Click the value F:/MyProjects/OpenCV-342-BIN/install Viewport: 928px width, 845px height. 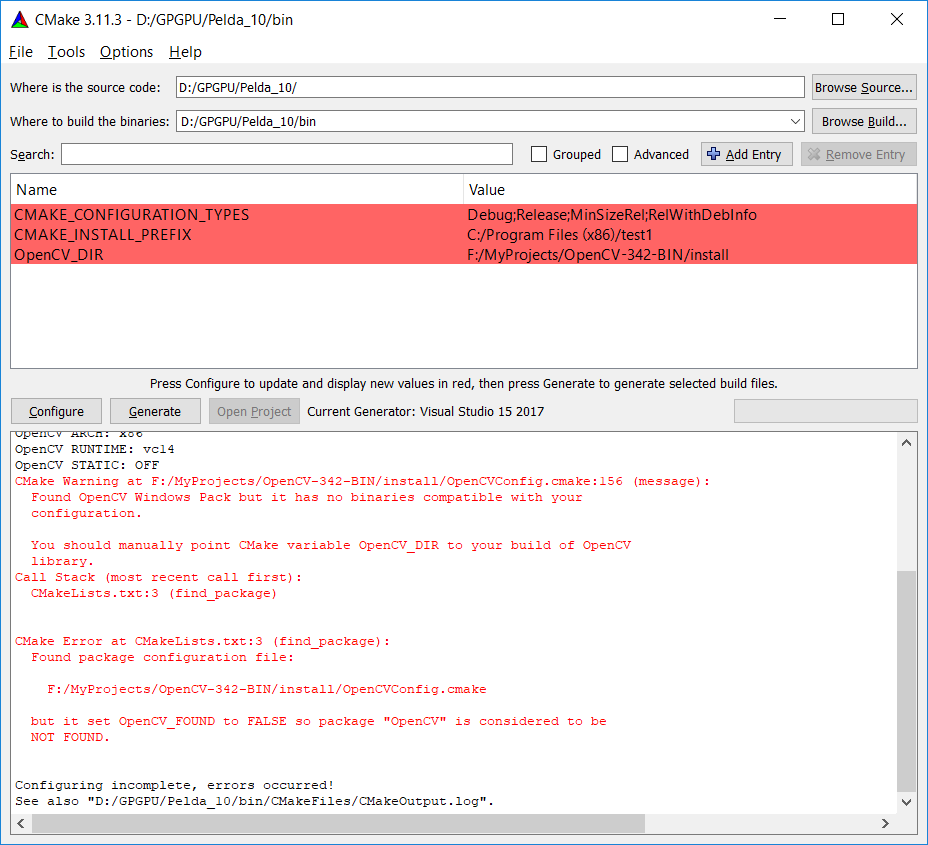point(598,255)
